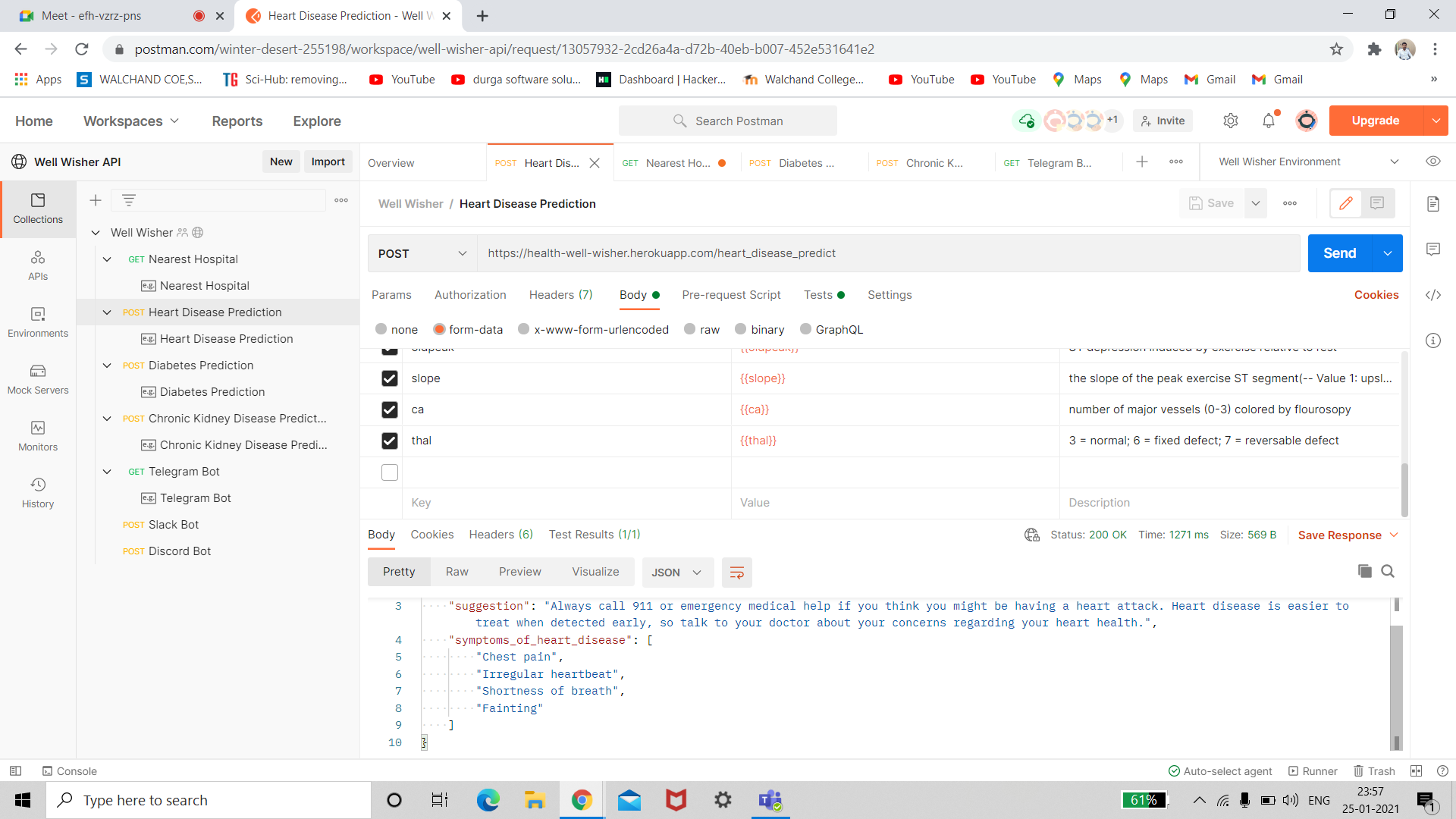
Task: Toggle the word wrap icon in response toolbar
Action: (736, 573)
